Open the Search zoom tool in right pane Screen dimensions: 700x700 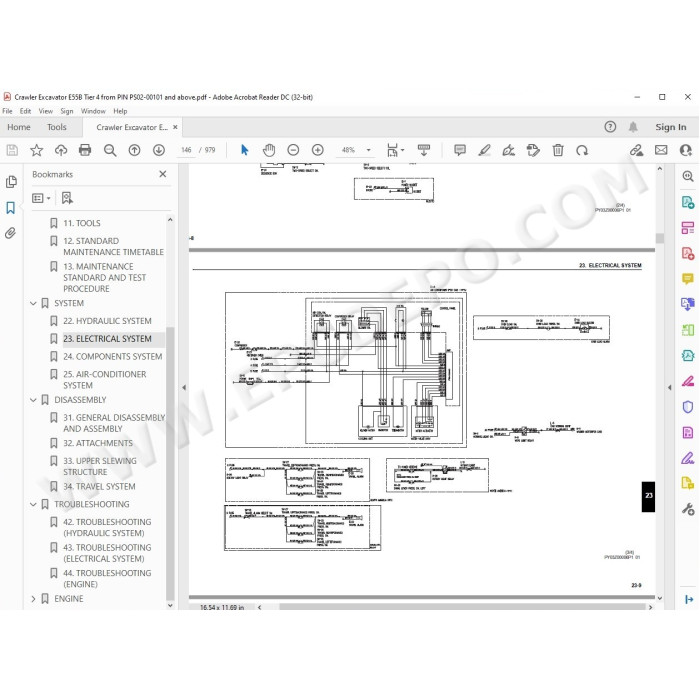(688, 176)
